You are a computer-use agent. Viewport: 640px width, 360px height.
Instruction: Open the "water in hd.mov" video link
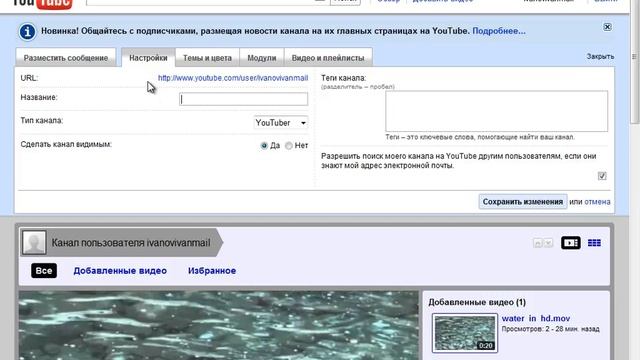pos(536,318)
